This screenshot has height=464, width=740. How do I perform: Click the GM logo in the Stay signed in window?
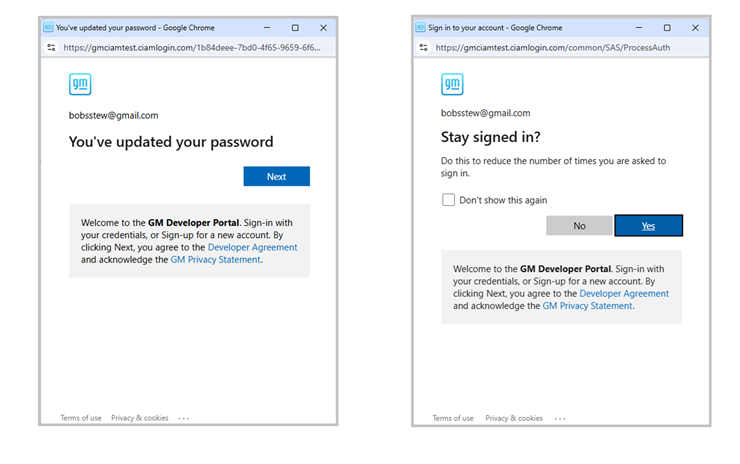[452, 84]
